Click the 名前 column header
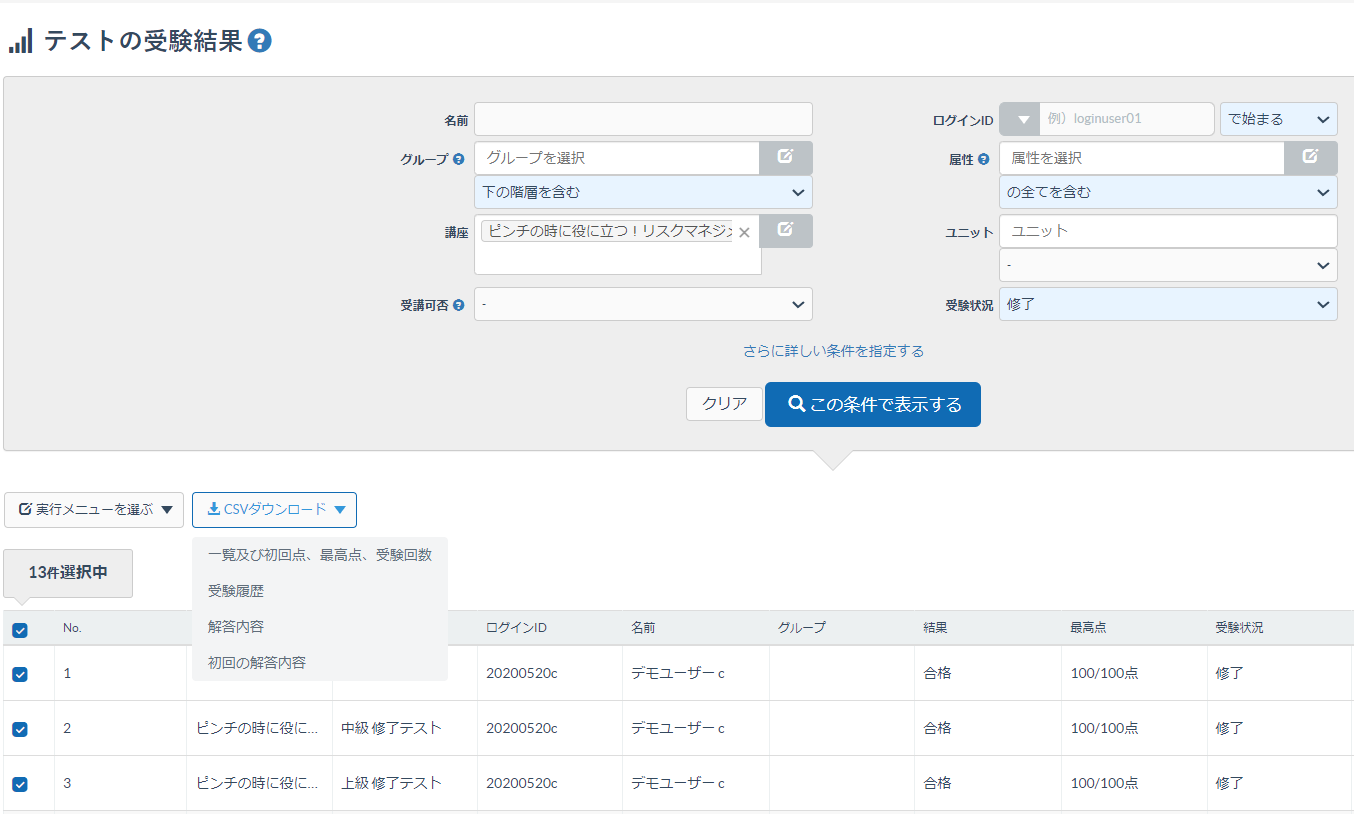Image resolution: width=1354 pixels, height=814 pixels. point(643,628)
